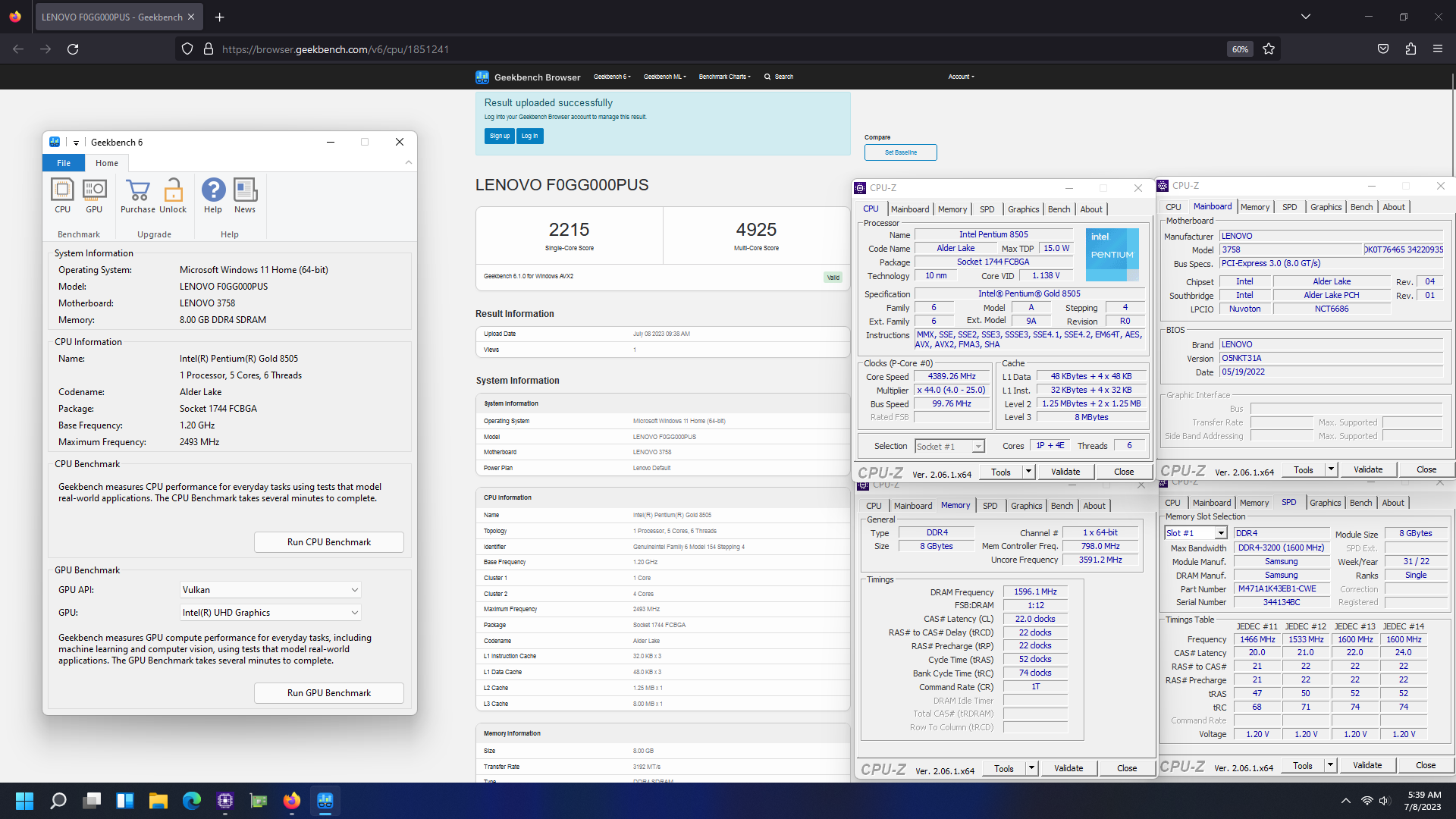Select Home tab in Geekbench ribbon

[107, 163]
